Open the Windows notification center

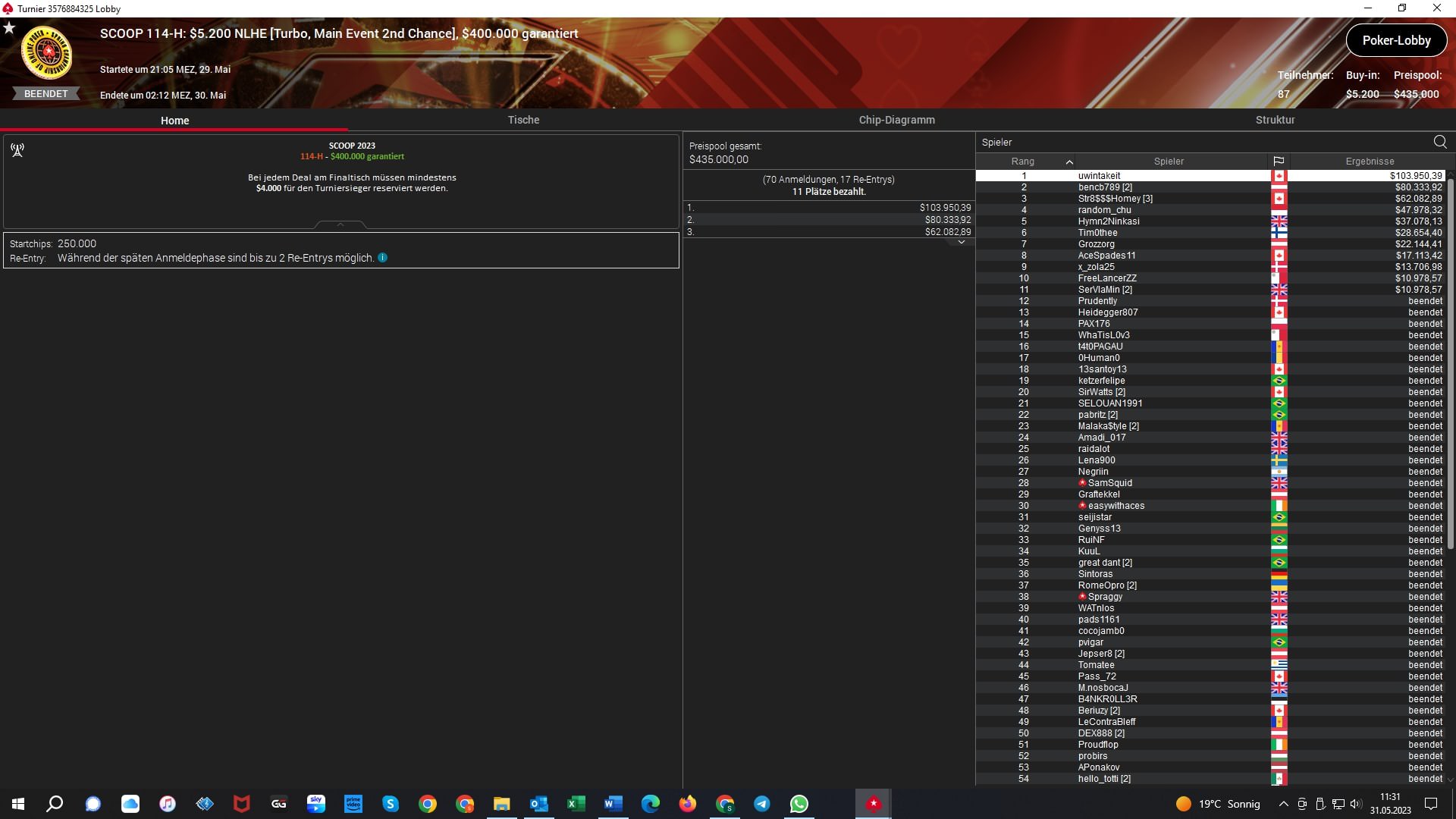(x=1431, y=804)
